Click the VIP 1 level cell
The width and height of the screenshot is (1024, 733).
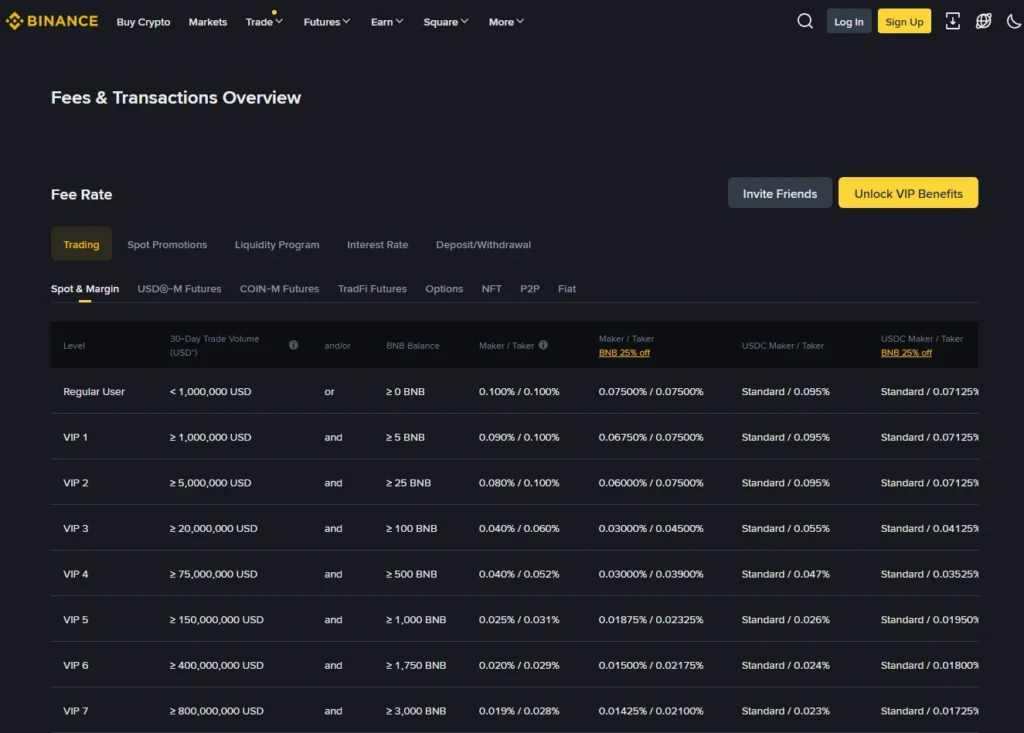click(75, 437)
